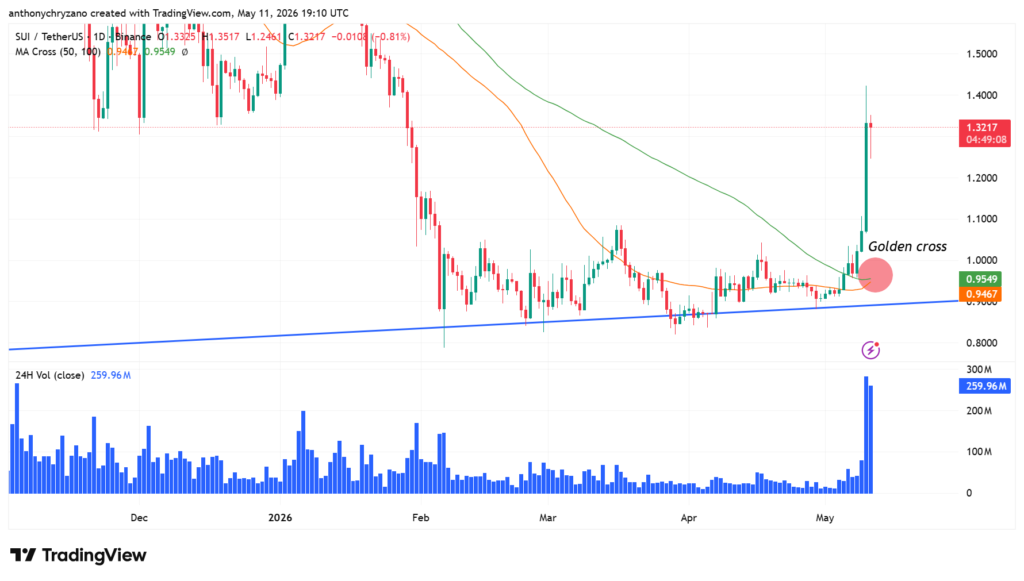
Task: Click the purple lightning event icon
Action: coord(871,350)
